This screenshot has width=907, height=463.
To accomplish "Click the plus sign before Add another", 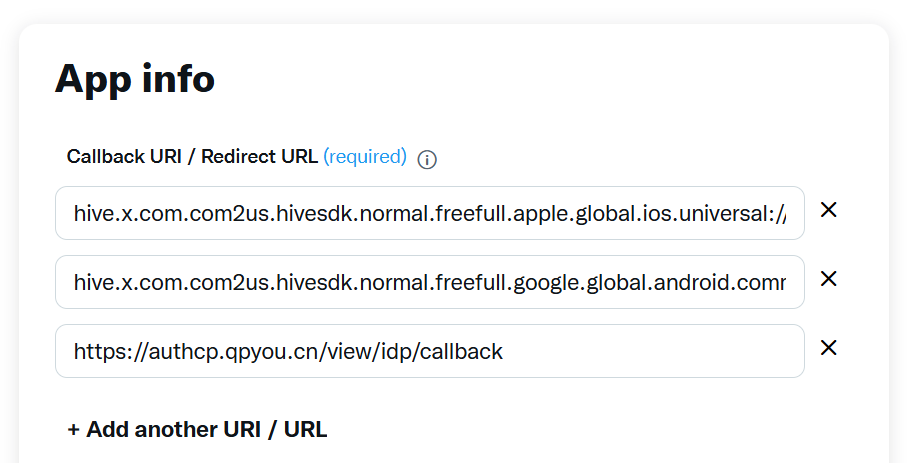I will (x=73, y=430).
